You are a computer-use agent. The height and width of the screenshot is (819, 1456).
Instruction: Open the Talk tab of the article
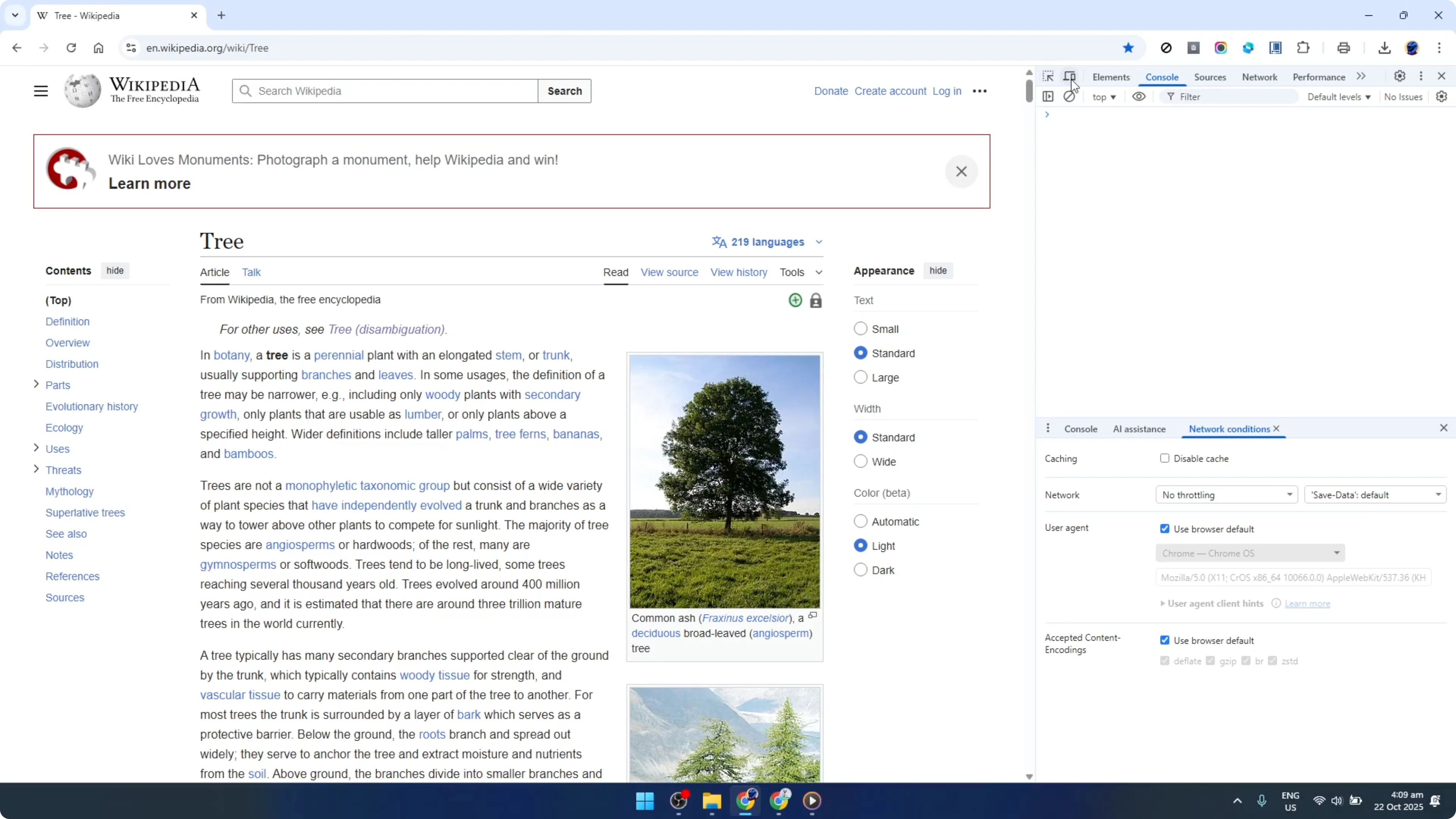[x=252, y=272]
